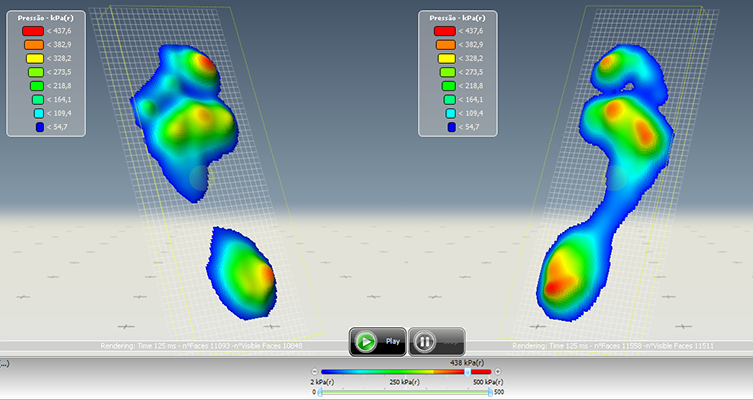This screenshot has height=400, width=753.
Task: Click lime 273,5 swatch in right legend
Action: [x=444, y=72]
